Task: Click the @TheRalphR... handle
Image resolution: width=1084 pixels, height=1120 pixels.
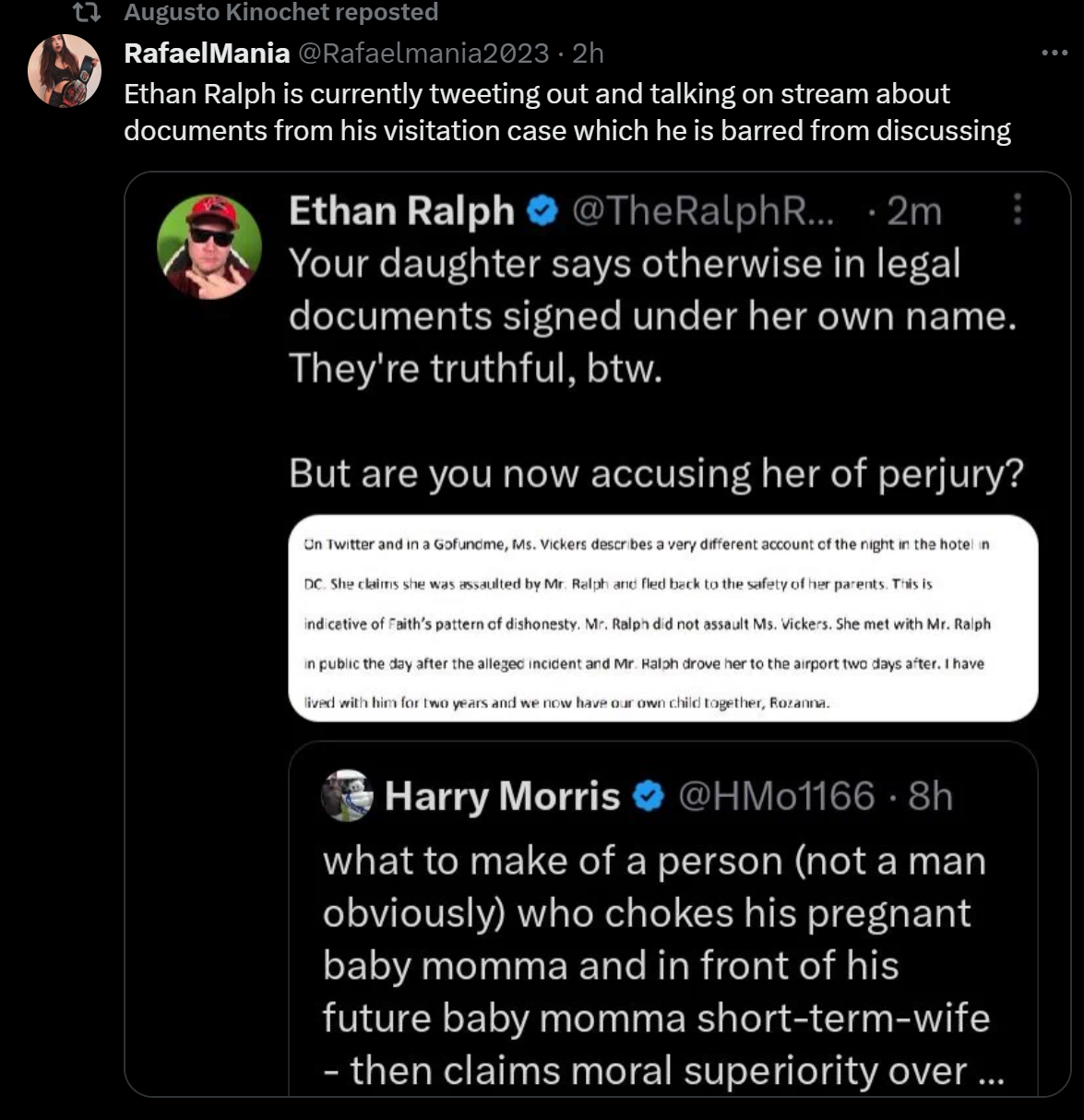Action: coord(703,211)
